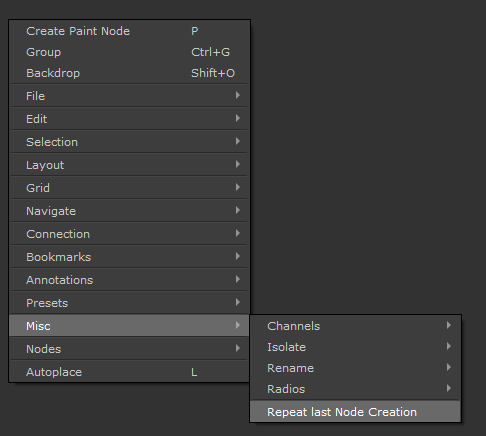The height and width of the screenshot is (436, 486).
Task: Expand the Channels submenu under Misc
Action: tap(356, 326)
